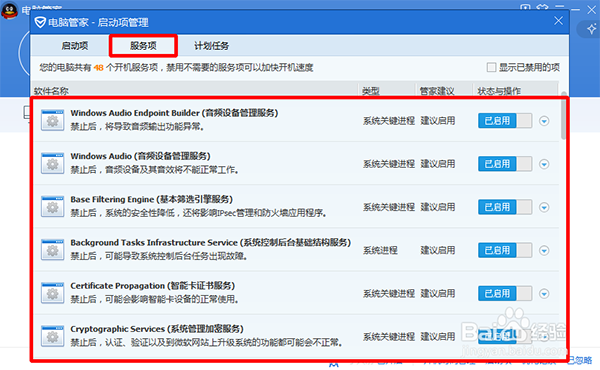
Task: Toggle the Certificate Propagation enabled switch
Action: pyautogui.click(x=505, y=293)
